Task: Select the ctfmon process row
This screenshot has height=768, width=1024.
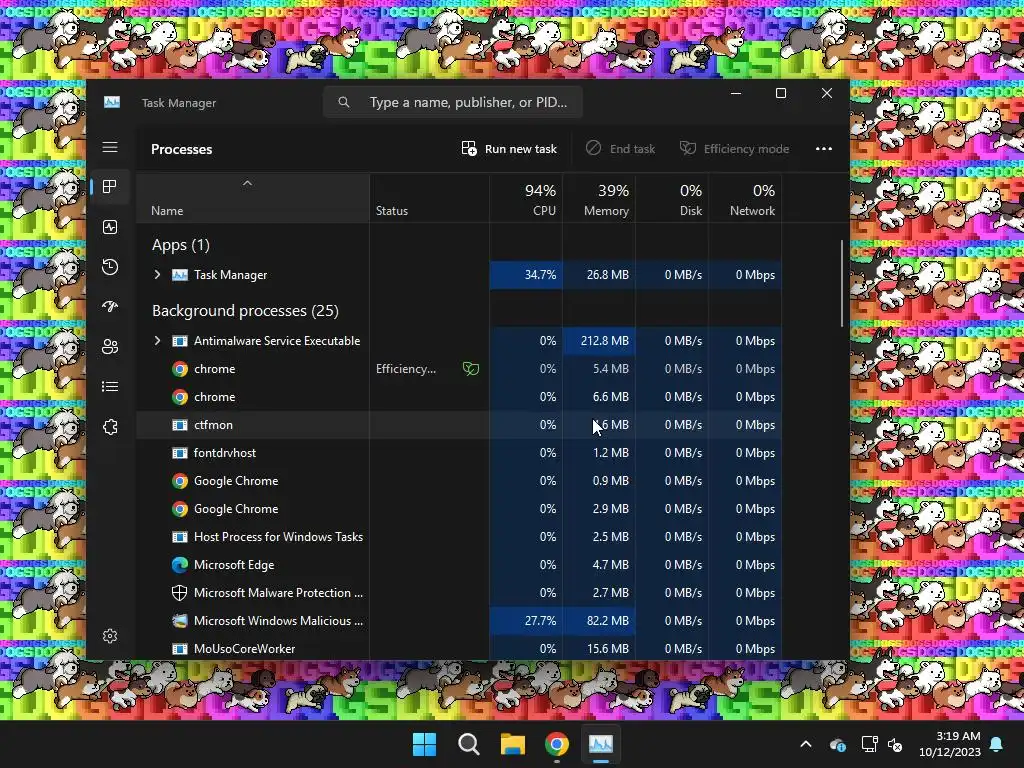Action: (459, 425)
